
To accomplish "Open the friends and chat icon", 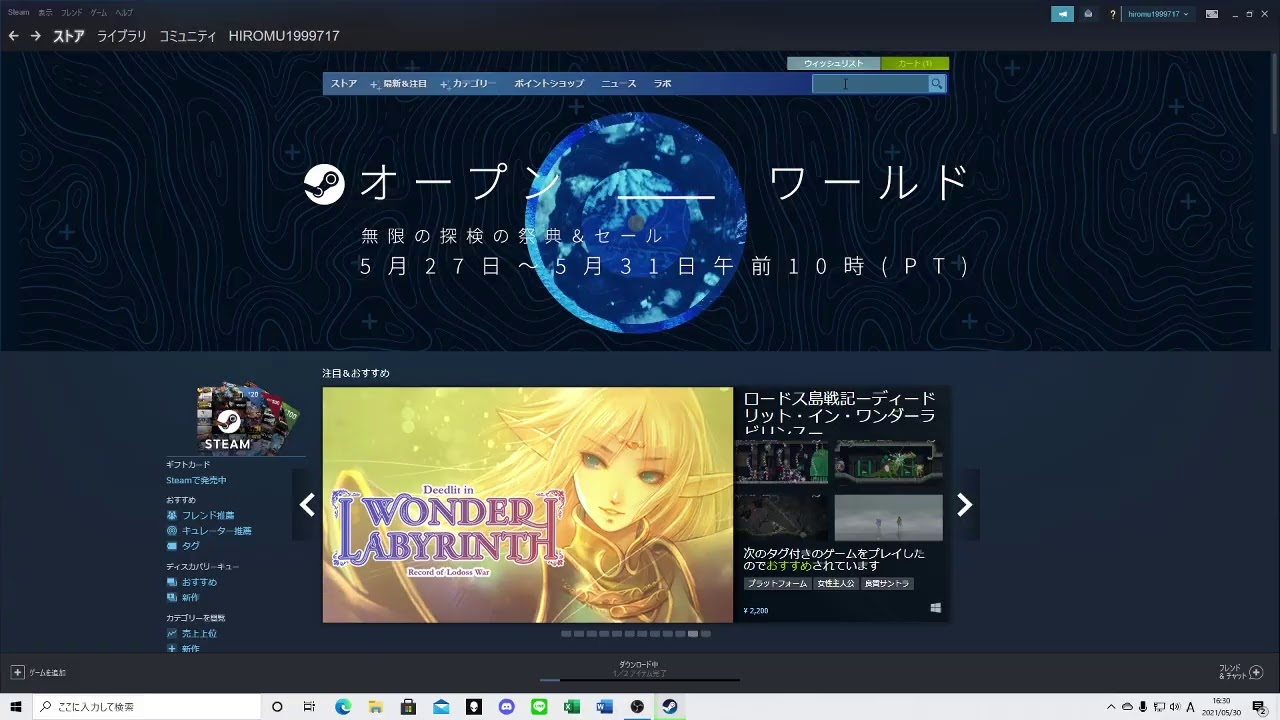I will (1256, 672).
